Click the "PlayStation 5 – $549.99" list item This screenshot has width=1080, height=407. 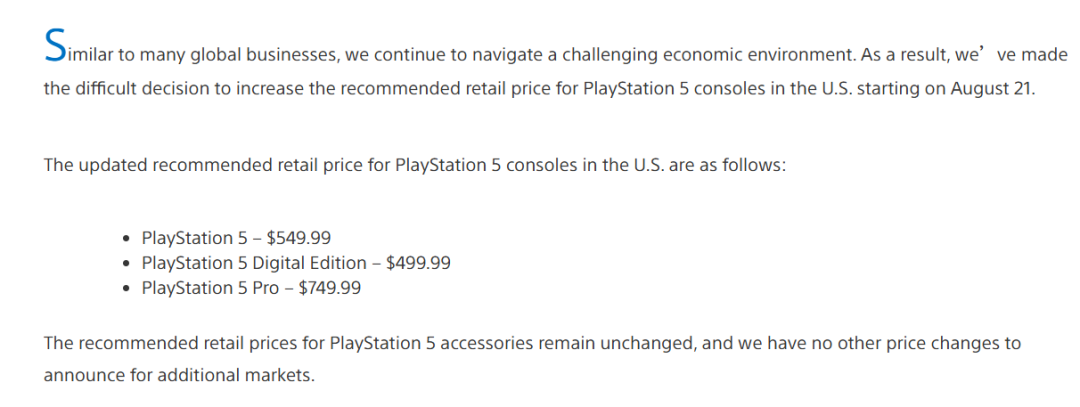coord(236,238)
